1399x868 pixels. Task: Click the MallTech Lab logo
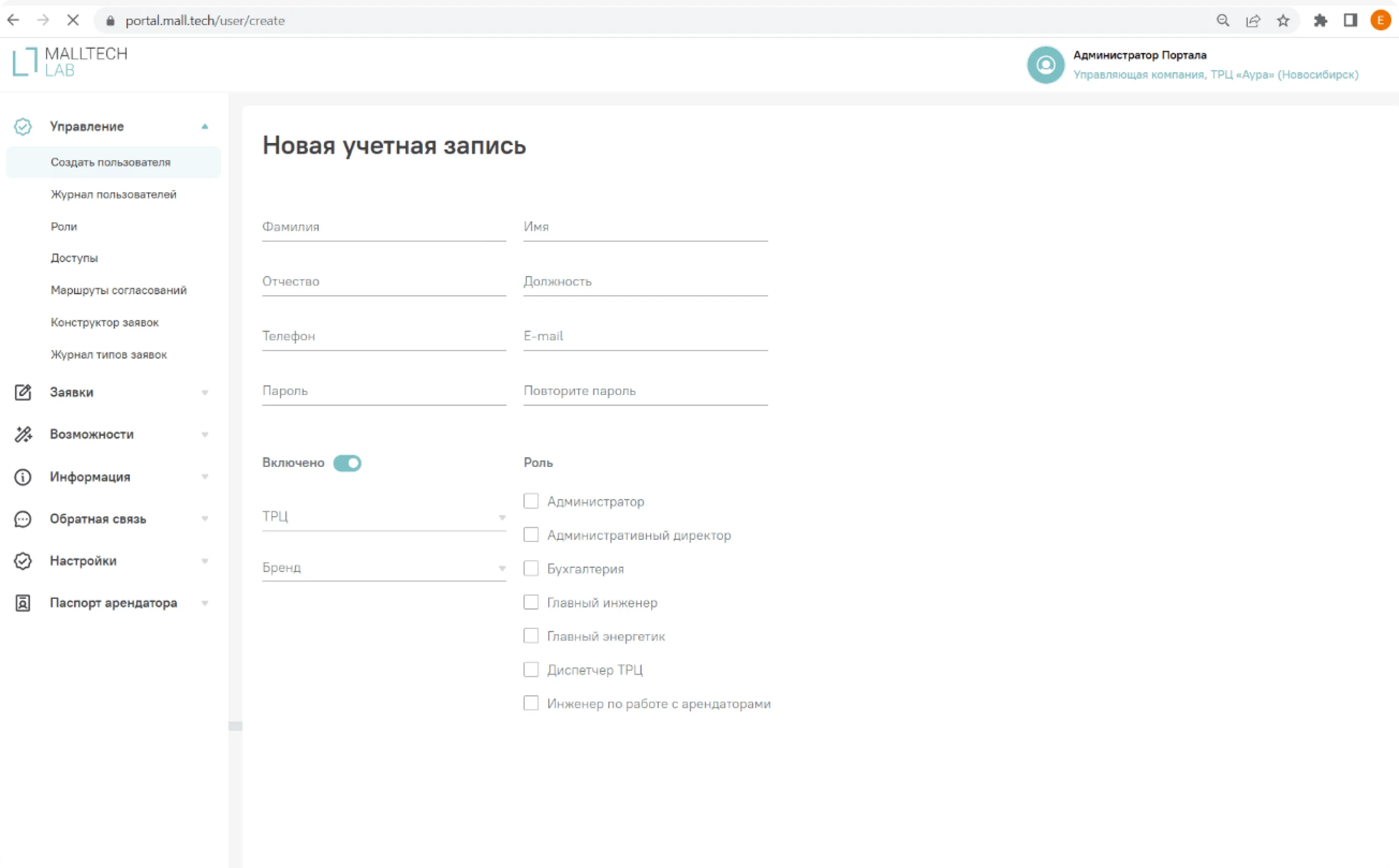tap(70, 61)
